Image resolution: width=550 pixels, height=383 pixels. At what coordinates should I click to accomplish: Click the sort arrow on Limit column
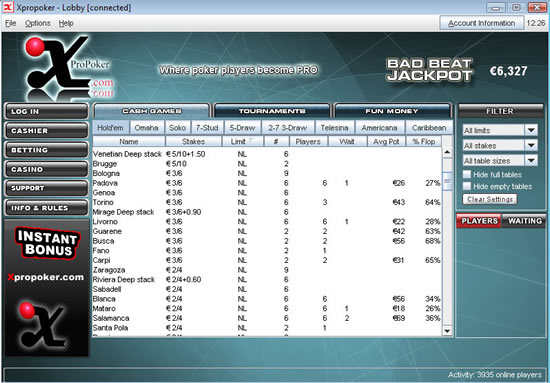pos(251,141)
